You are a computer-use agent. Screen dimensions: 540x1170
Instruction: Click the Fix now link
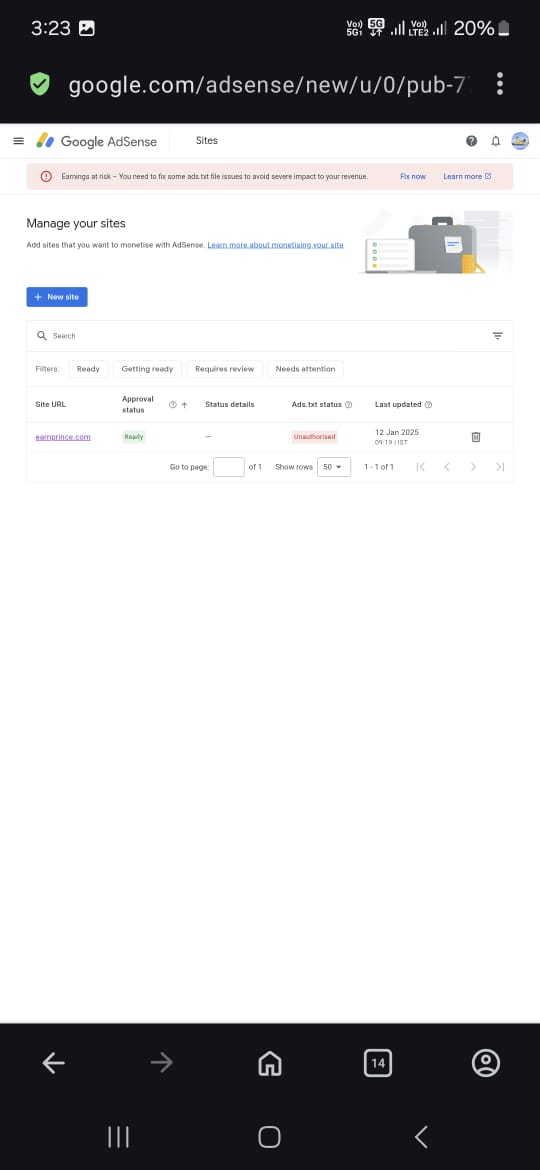click(413, 177)
